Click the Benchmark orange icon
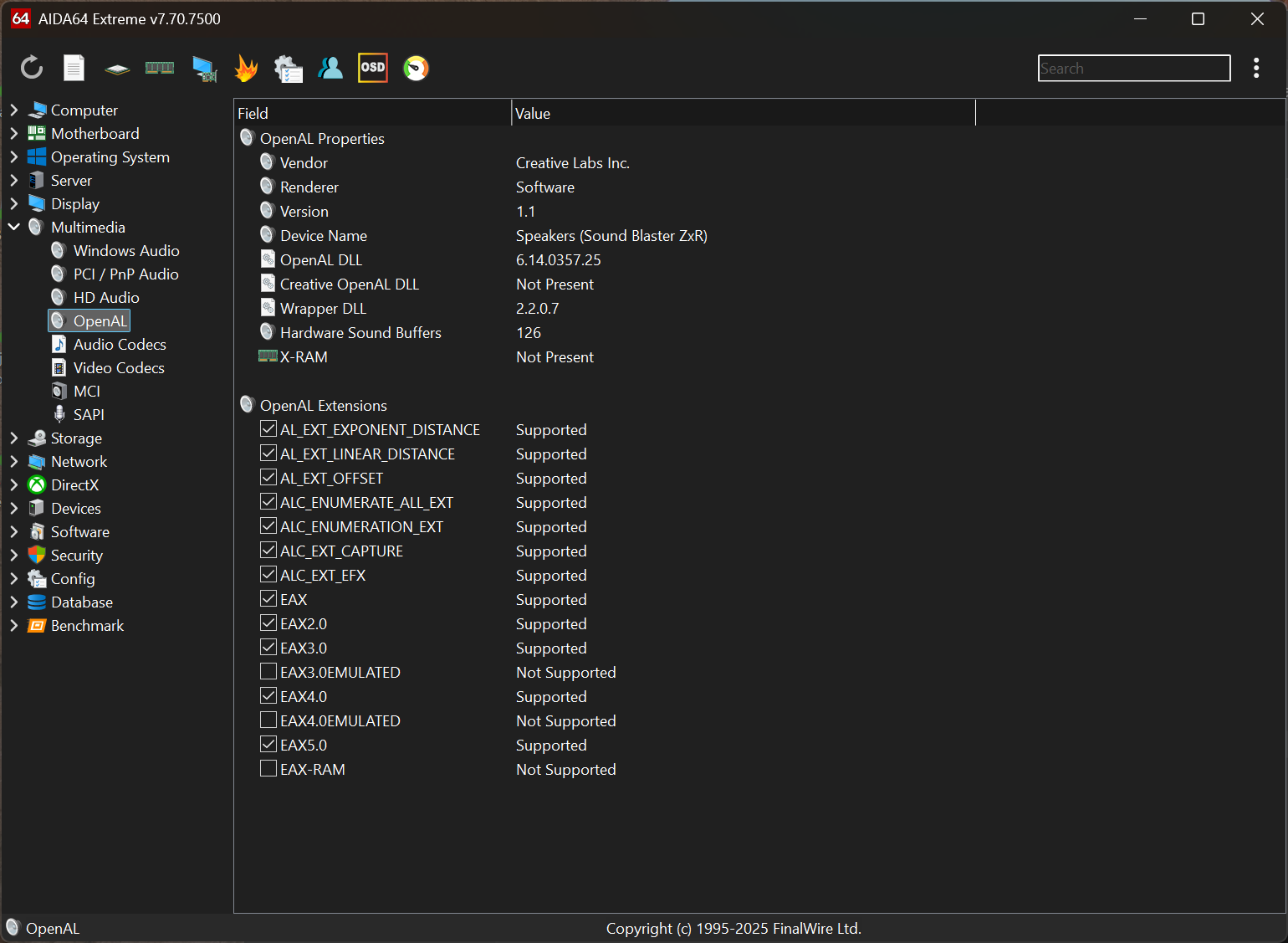The height and width of the screenshot is (943, 1288). (x=37, y=625)
